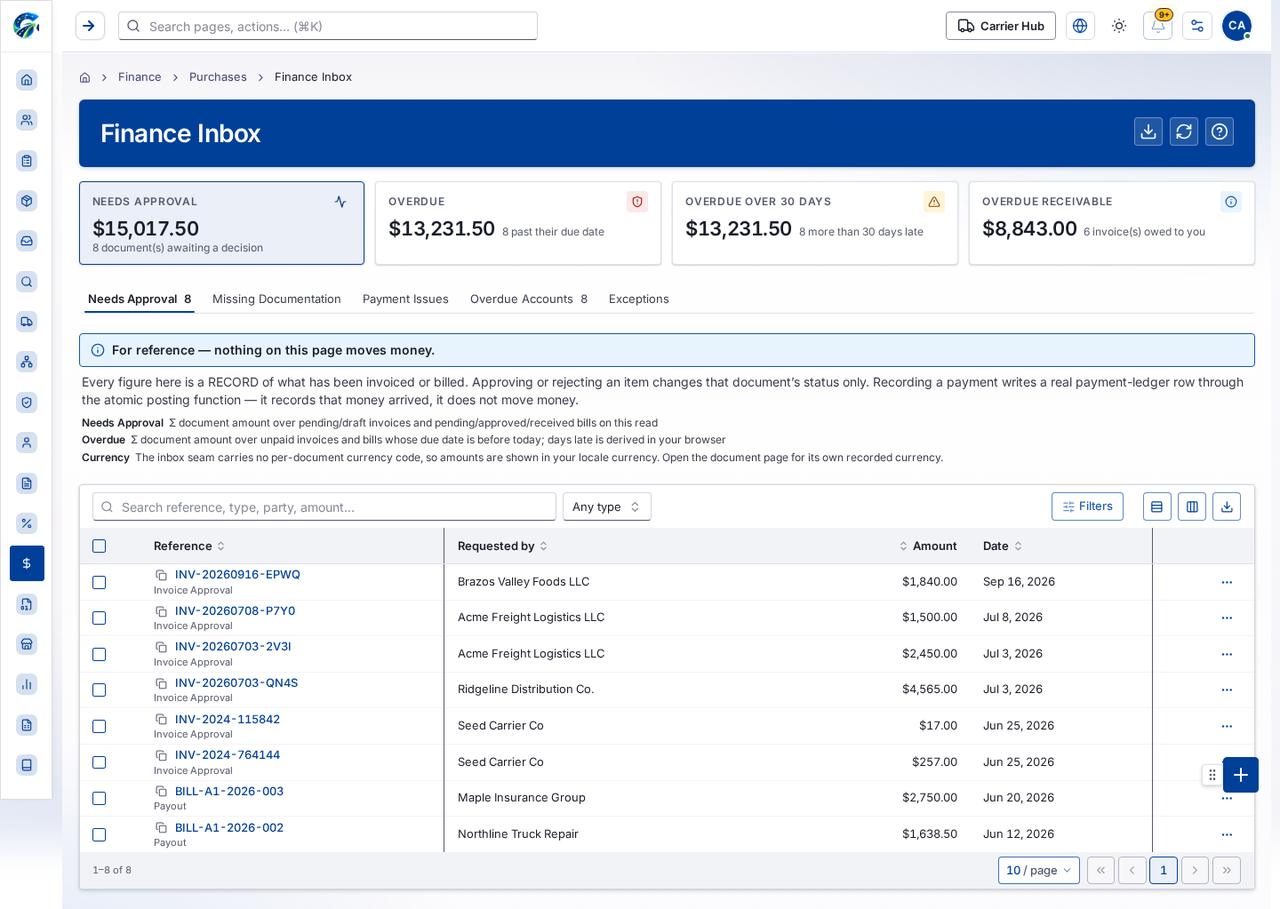
Task: Sort by the Amount column header
Action: click(928, 546)
